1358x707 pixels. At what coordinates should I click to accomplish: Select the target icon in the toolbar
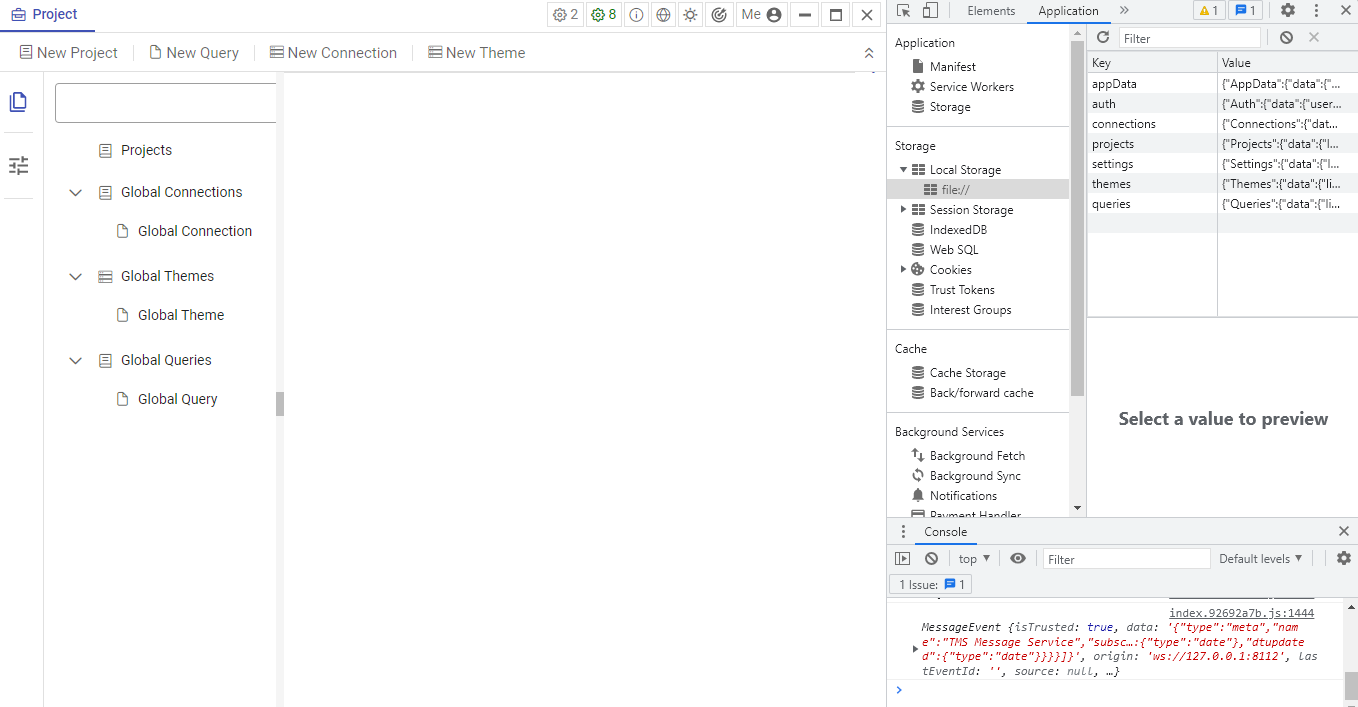click(719, 14)
